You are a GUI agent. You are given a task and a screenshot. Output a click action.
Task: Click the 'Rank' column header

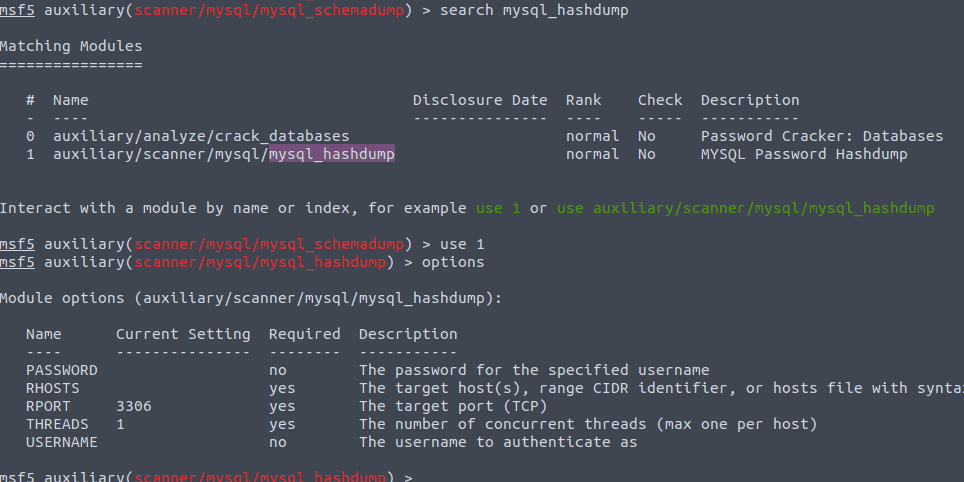(583, 100)
